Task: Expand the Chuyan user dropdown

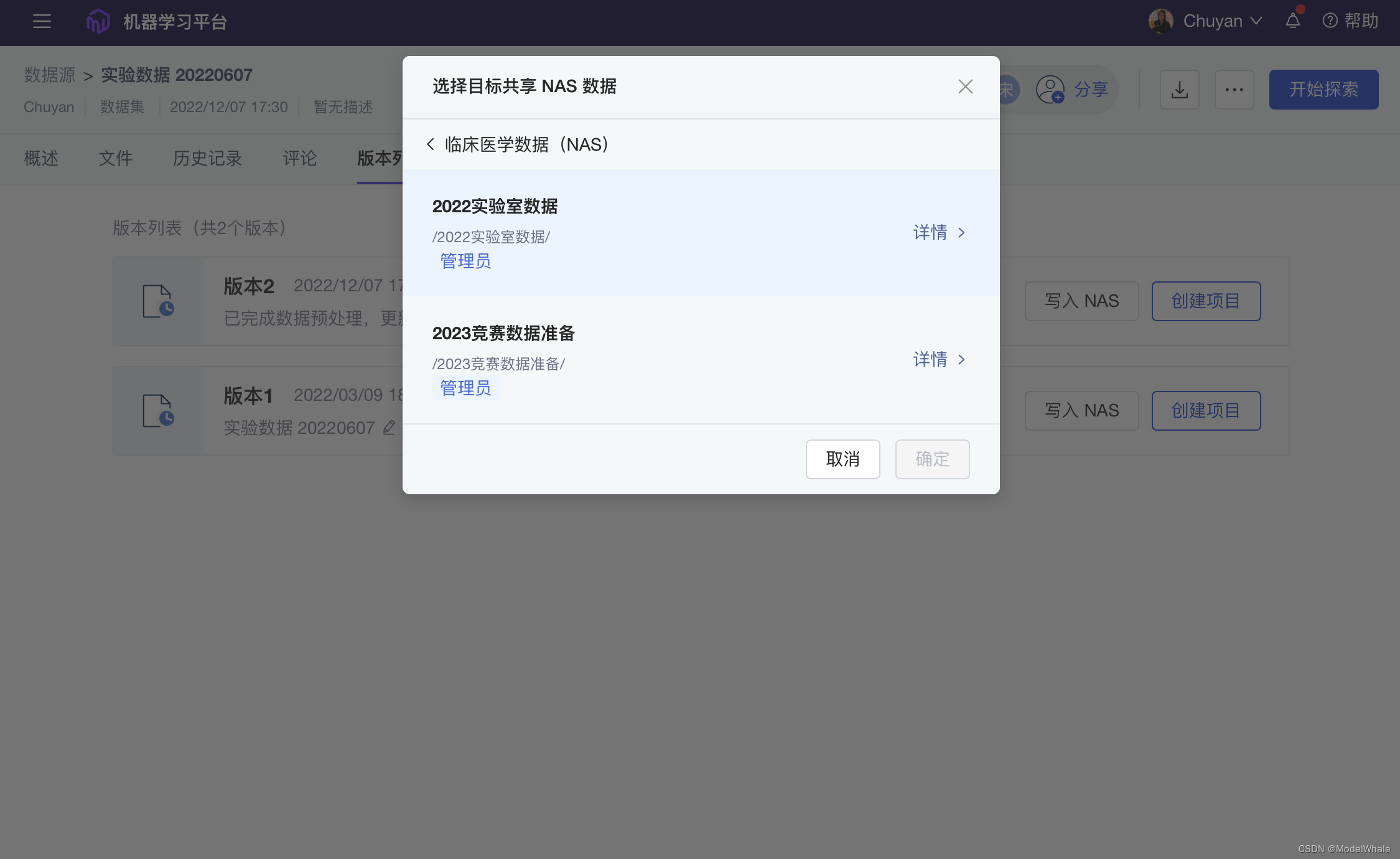Action: point(1256,21)
